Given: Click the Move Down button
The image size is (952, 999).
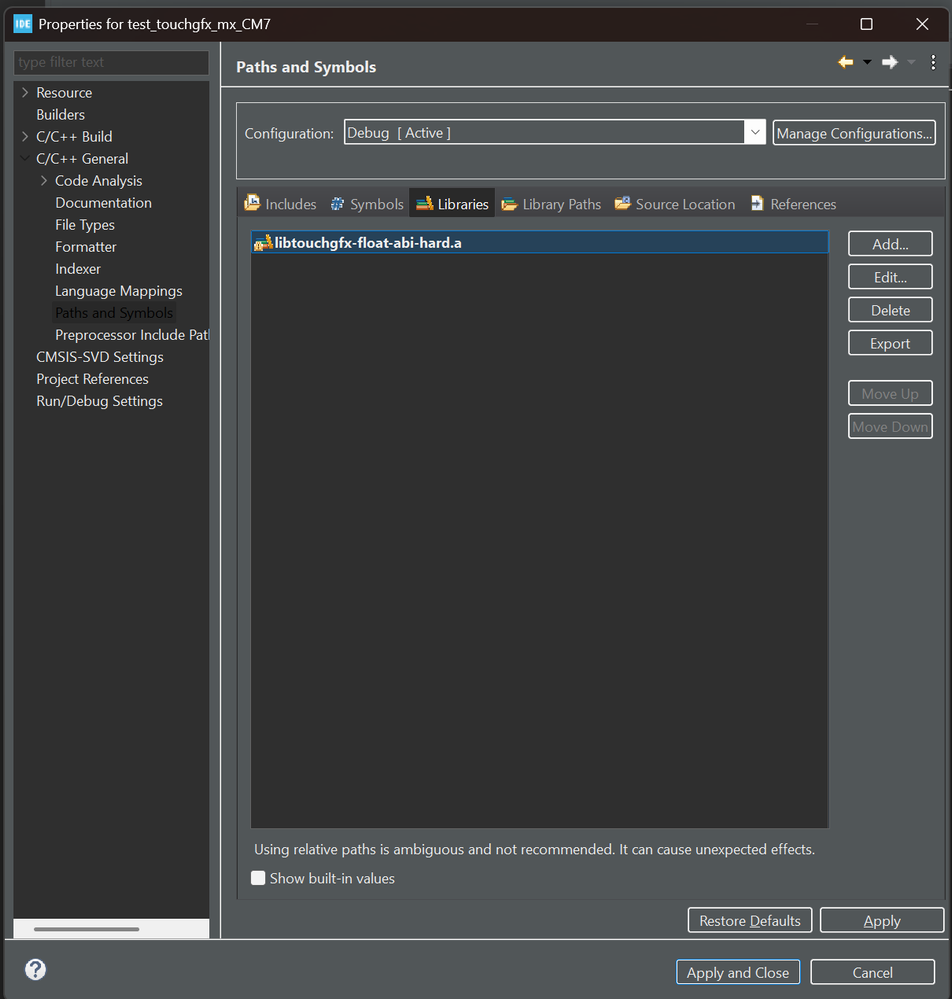Looking at the screenshot, I should pyautogui.click(x=890, y=427).
